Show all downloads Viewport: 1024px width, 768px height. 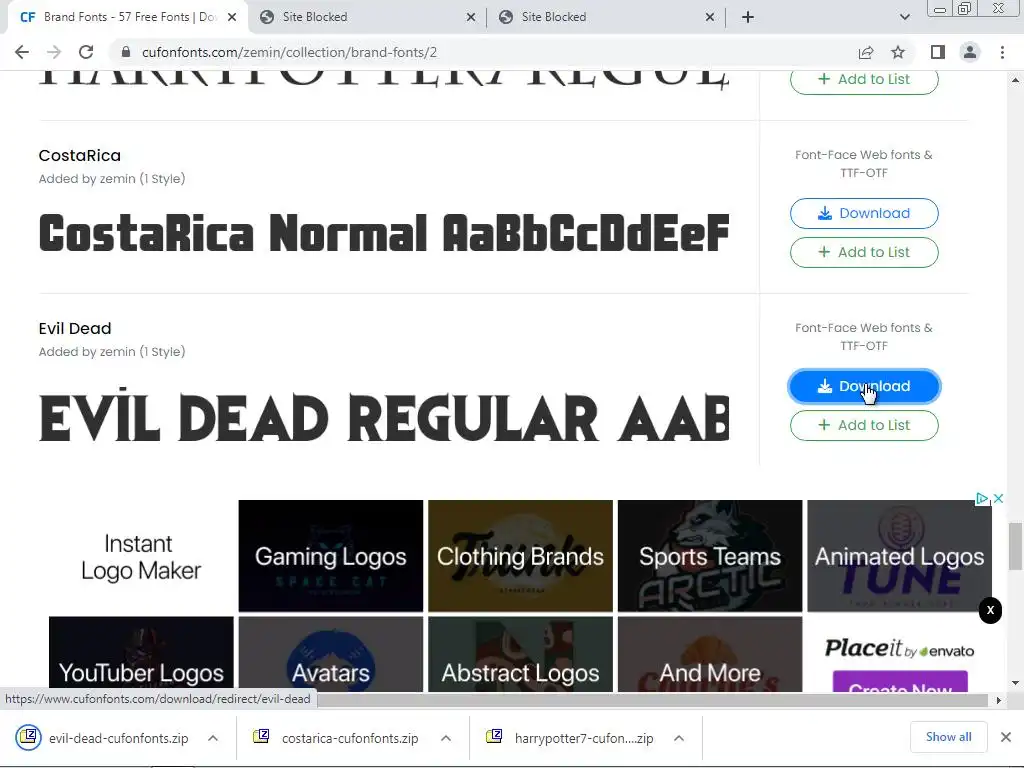point(948,737)
